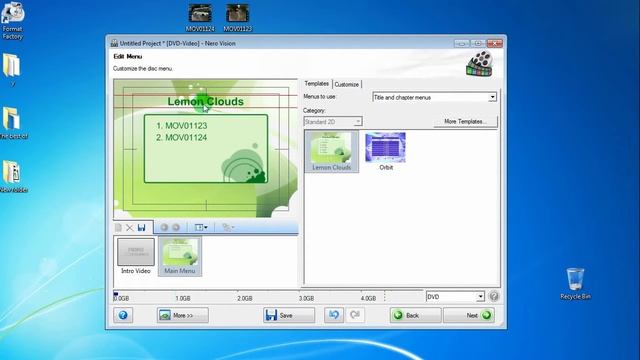The width and height of the screenshot is (640, 360).
Task: Select menu entry 1. MOV01123 in preview
Action: click(182, 126)
